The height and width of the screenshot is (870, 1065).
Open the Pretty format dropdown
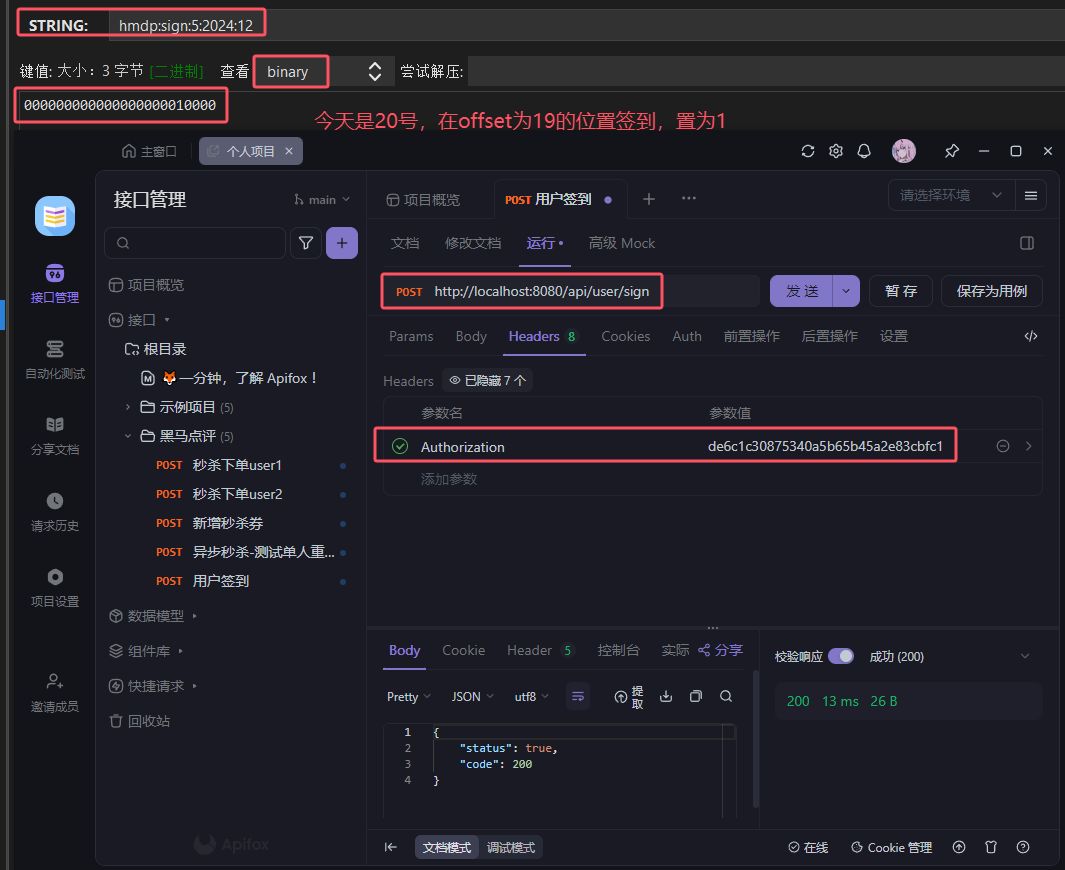point(408,697)
